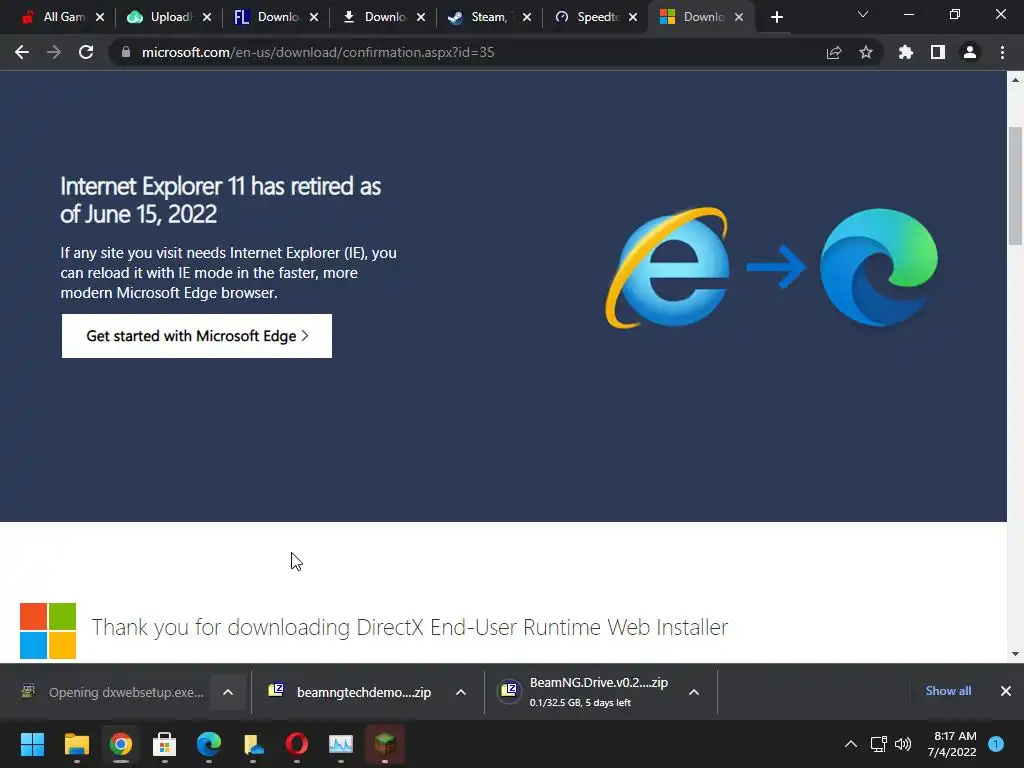The image size is (1024, 768).
Task: Expand options for dxwebsetup.exe download
Action: pyautogui.click(x=228, y=692)
